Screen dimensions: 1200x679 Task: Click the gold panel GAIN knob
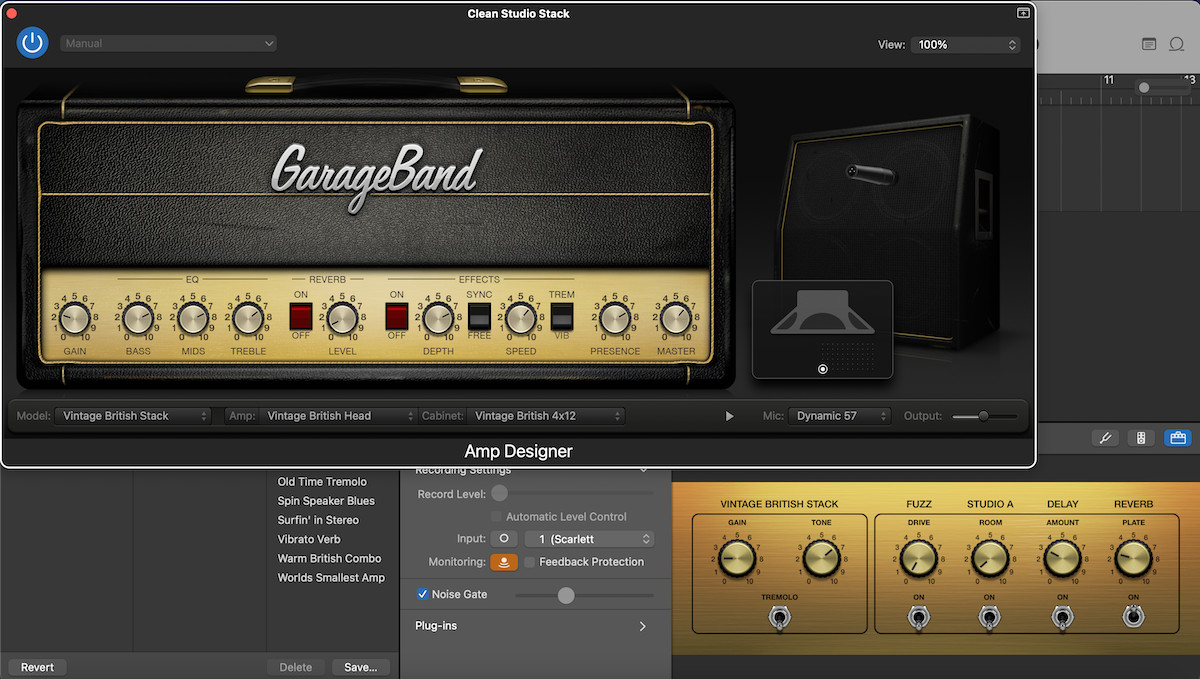(x=737, y=559)
